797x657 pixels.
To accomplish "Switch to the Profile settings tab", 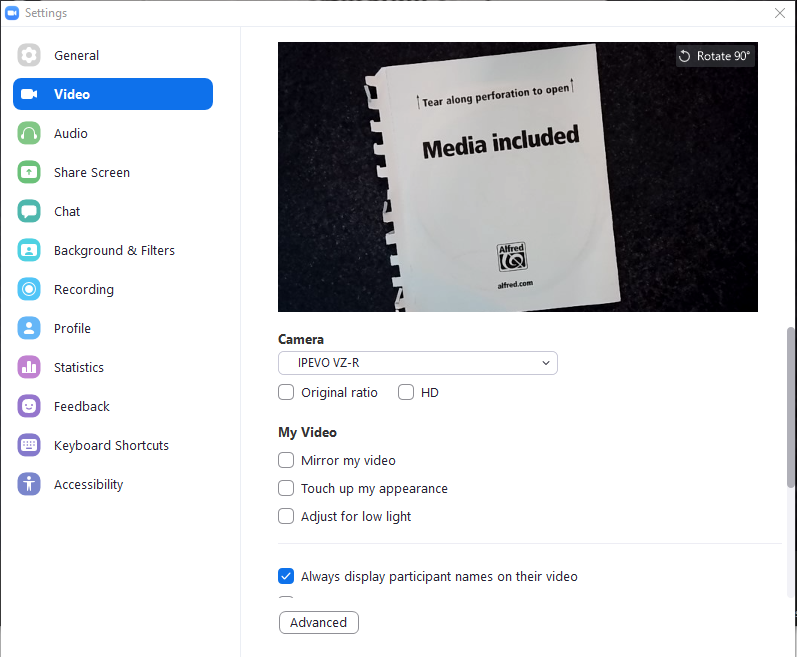I will 72,329.
